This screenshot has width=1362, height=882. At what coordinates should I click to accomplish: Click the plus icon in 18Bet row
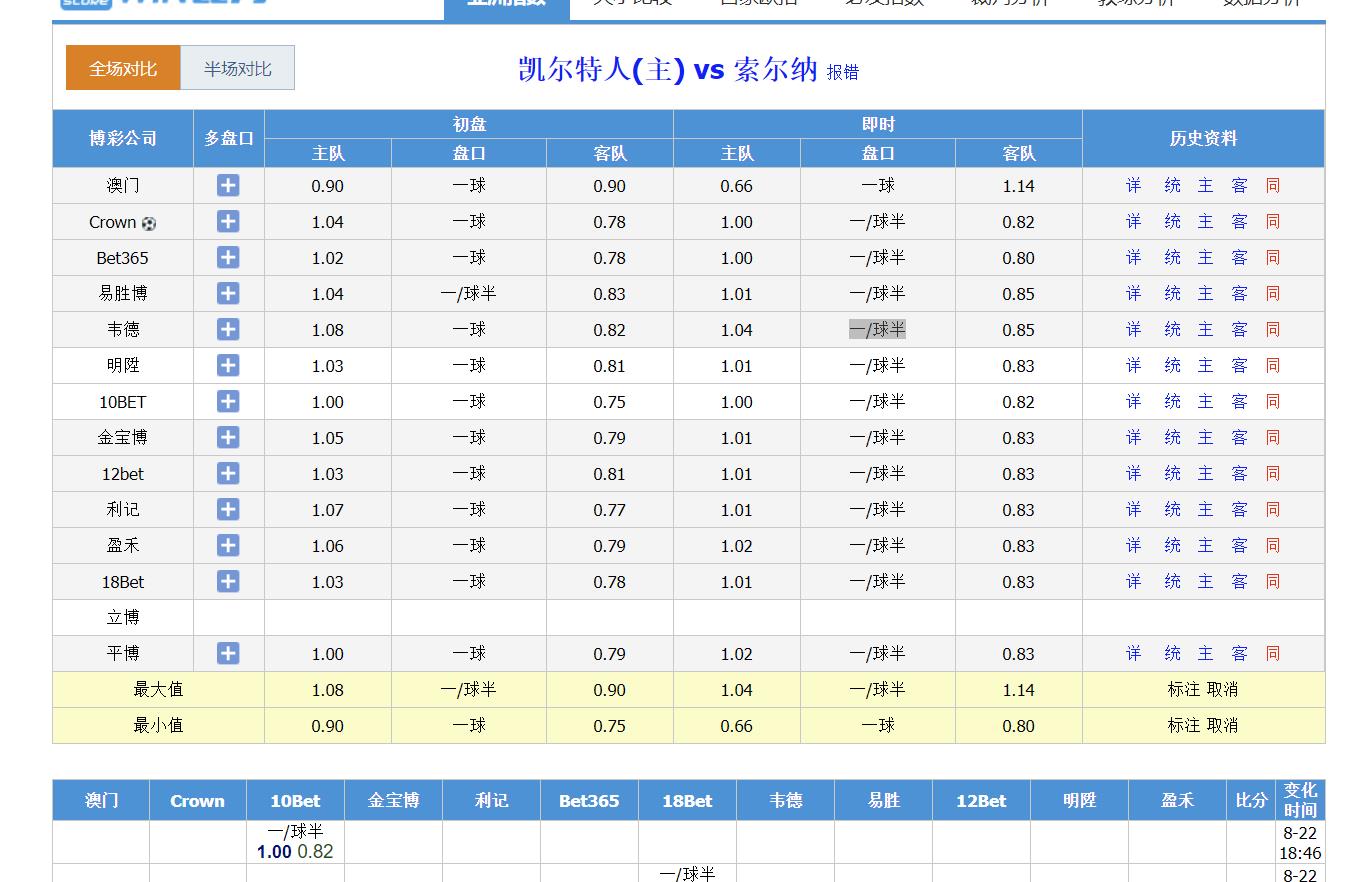[228, 581]
